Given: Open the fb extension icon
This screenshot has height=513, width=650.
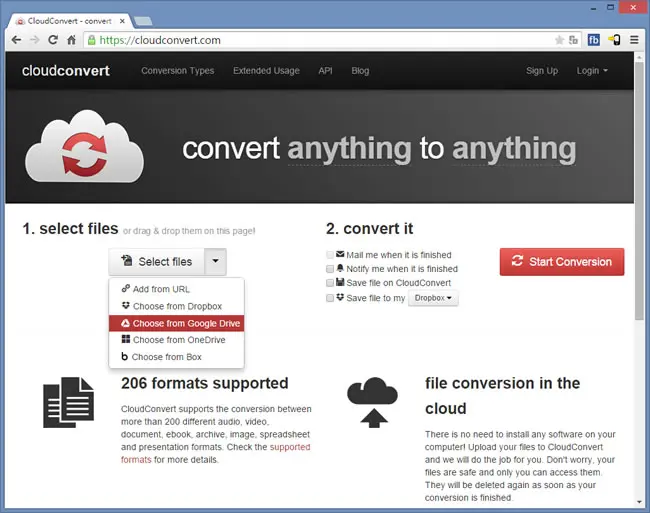Looking at the screenshot, I should pyautogui.click(x=594, y=40).
